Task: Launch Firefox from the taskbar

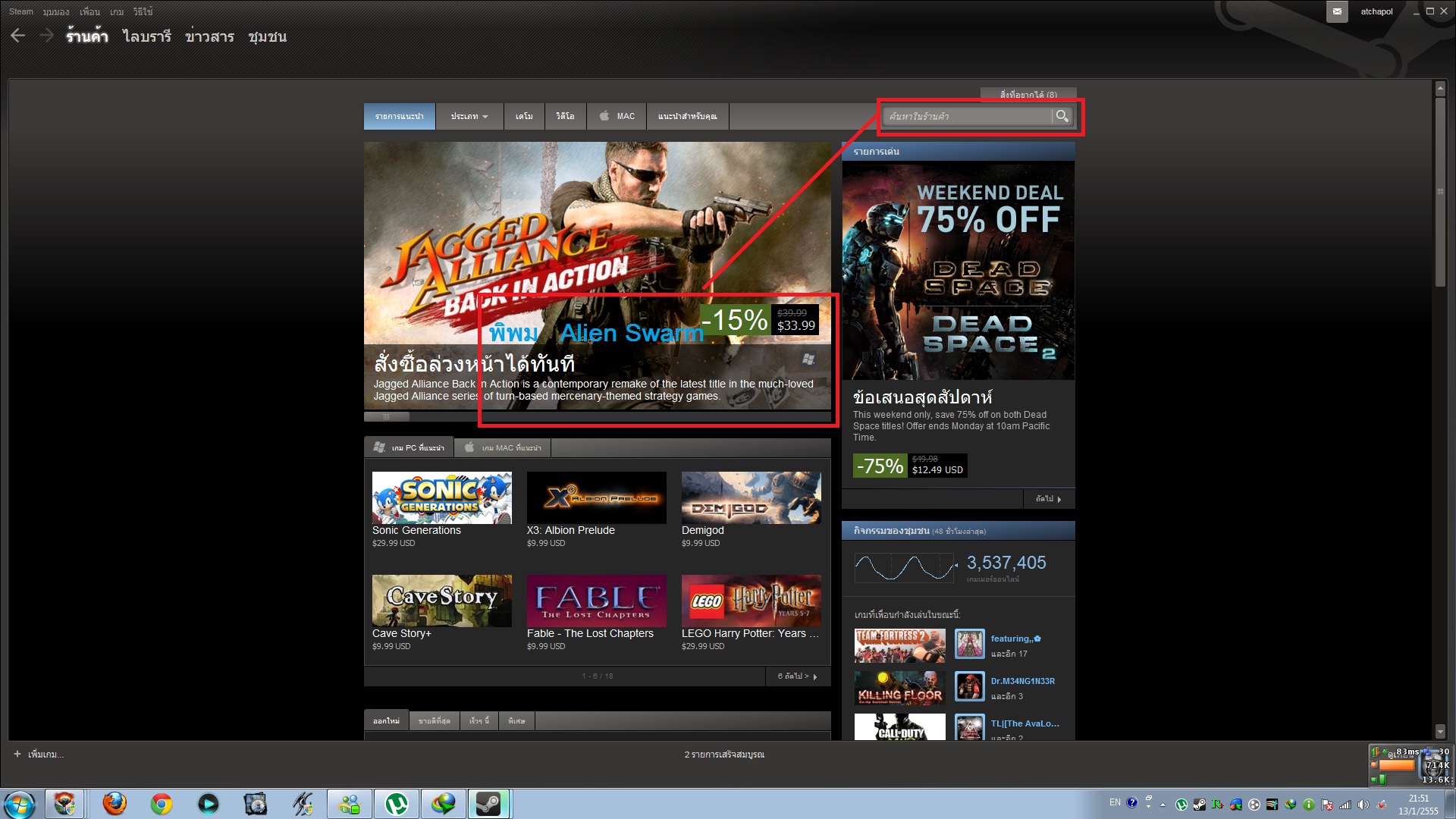Action: (115, 804)
